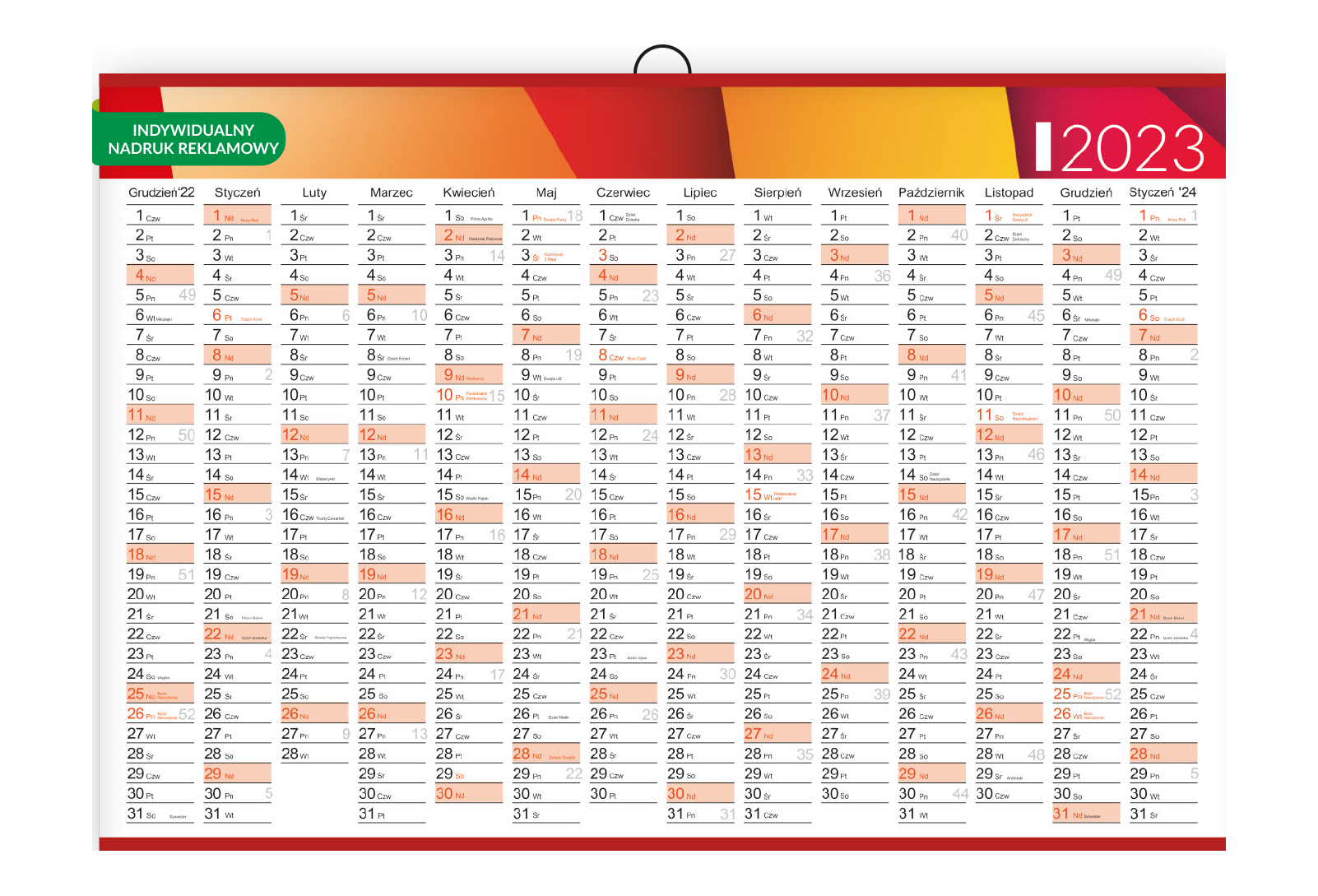Click 25 Nd in Grudzień'22 column
The height and width of the screenshot is (896, 1318).
pyautogui.click(x=160, y=694)
